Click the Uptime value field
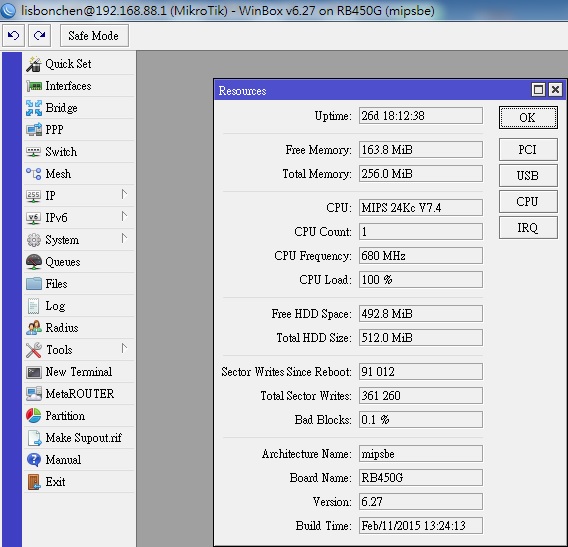The width and height of the screenshot is (568, 547). coord(421,116)
